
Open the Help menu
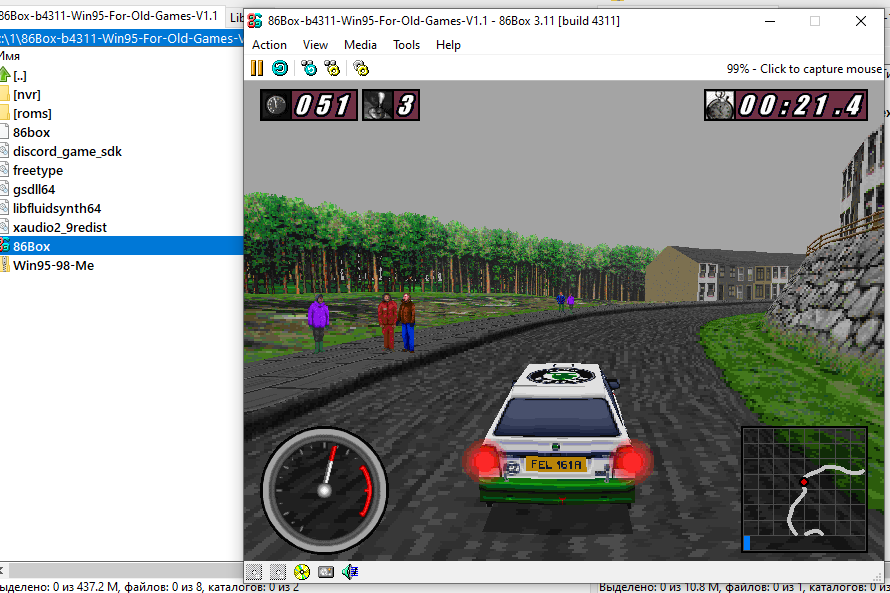click(448, 45)
